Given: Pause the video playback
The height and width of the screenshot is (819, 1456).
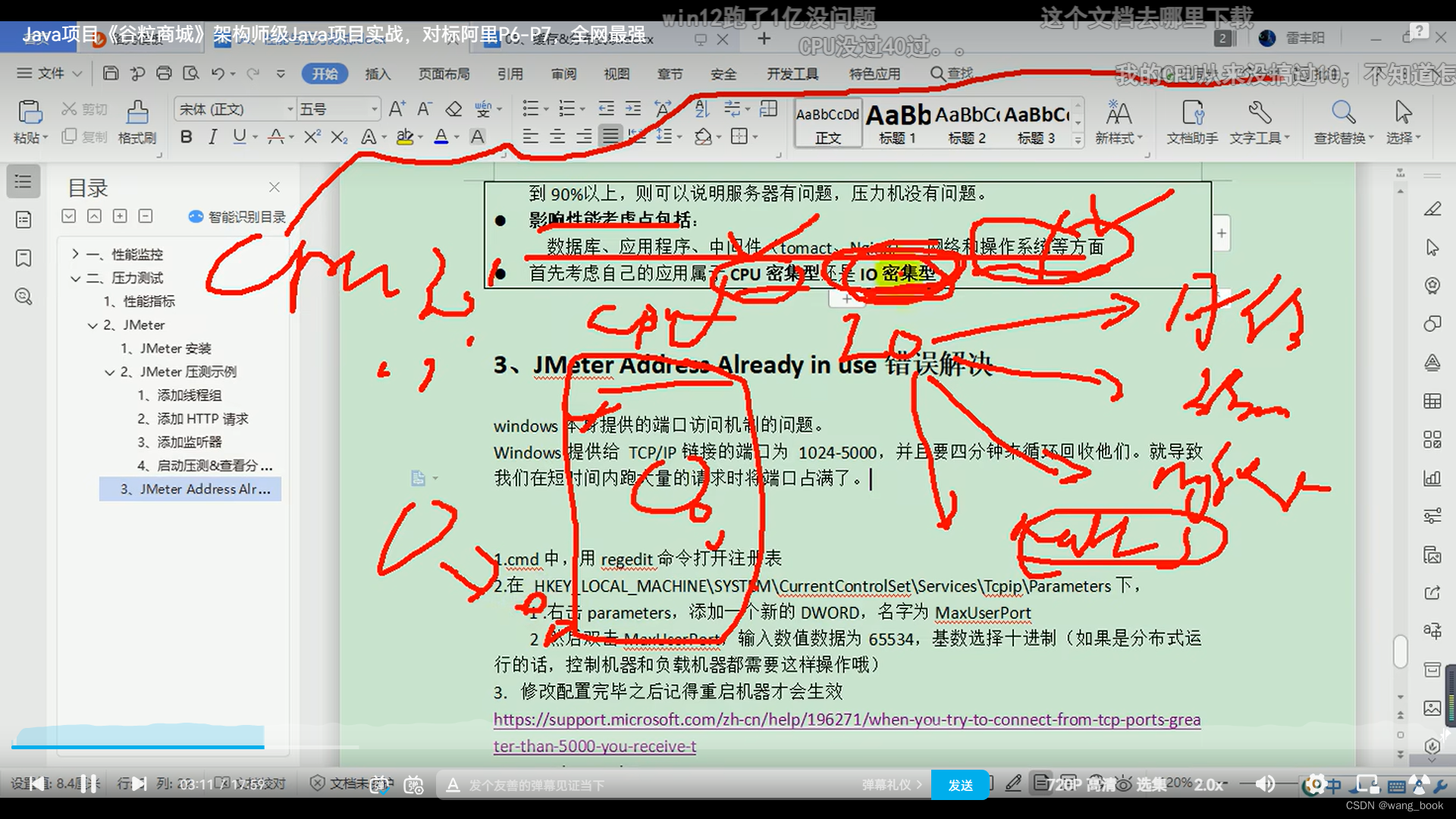Looking at the screenshot, I should [88, 784].
